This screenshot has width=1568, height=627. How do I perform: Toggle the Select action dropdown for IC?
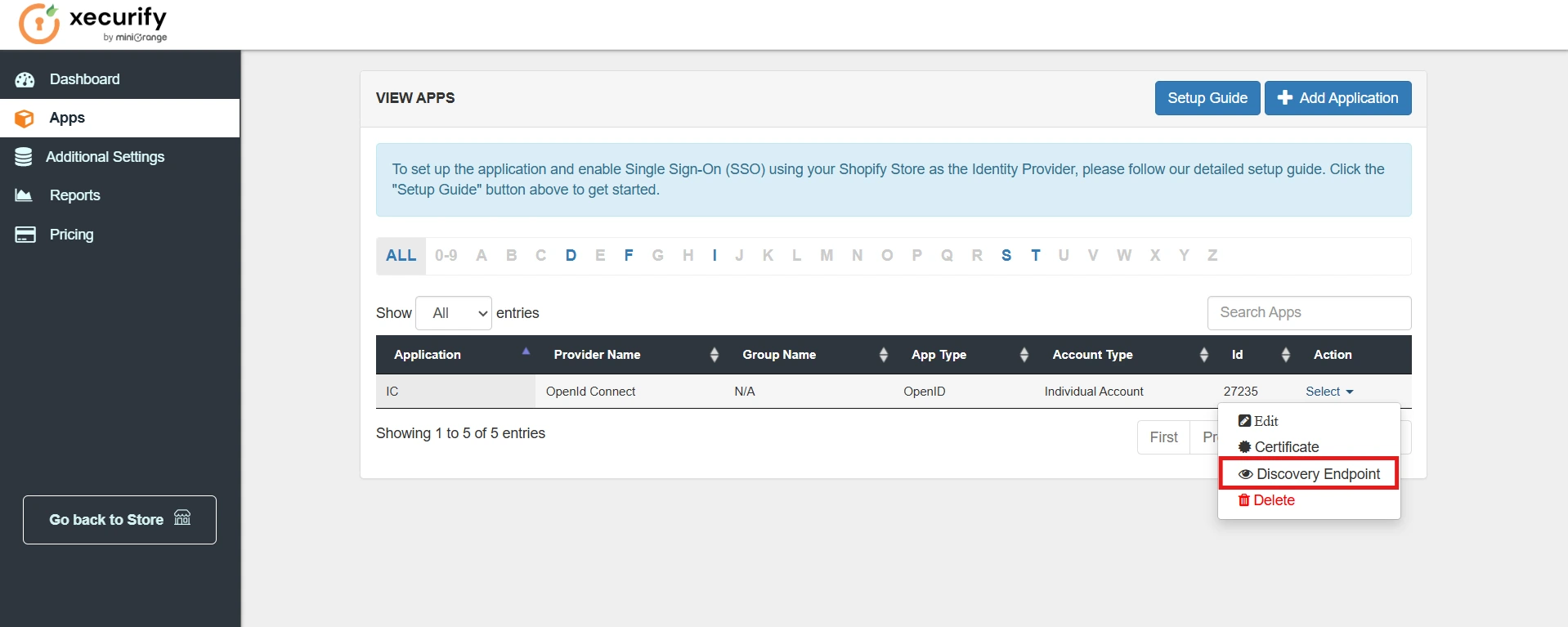click(1329, 392)
